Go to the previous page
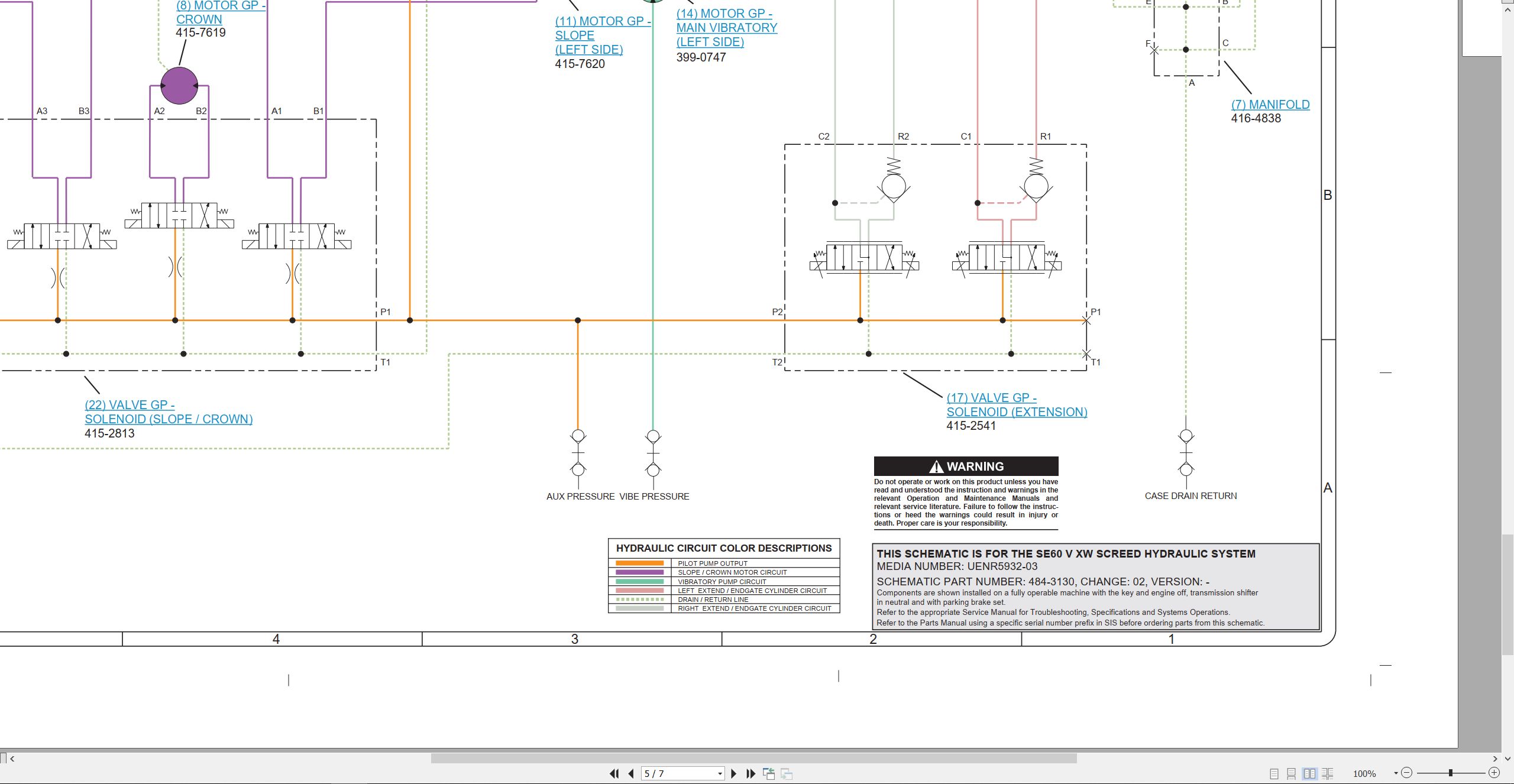 631,773
